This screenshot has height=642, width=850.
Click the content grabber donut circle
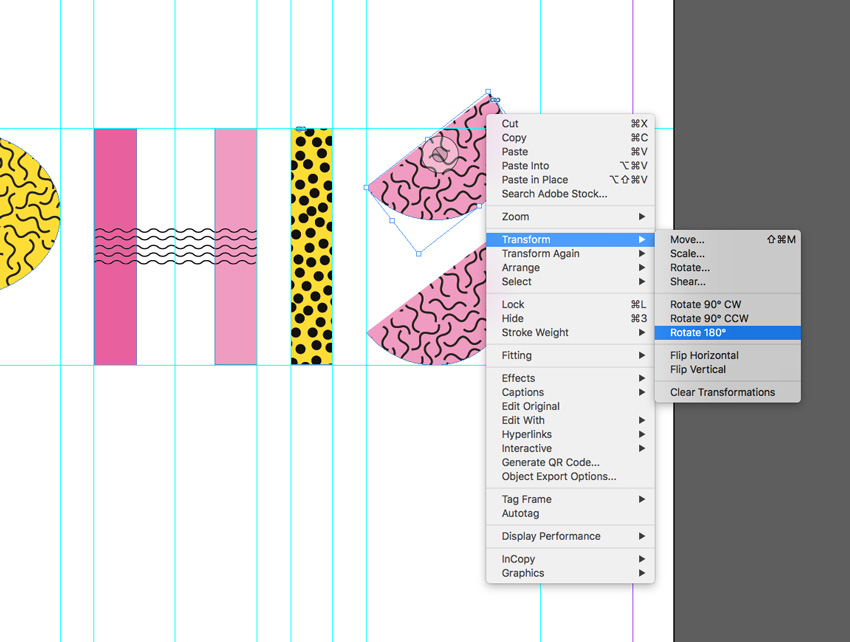439,154
